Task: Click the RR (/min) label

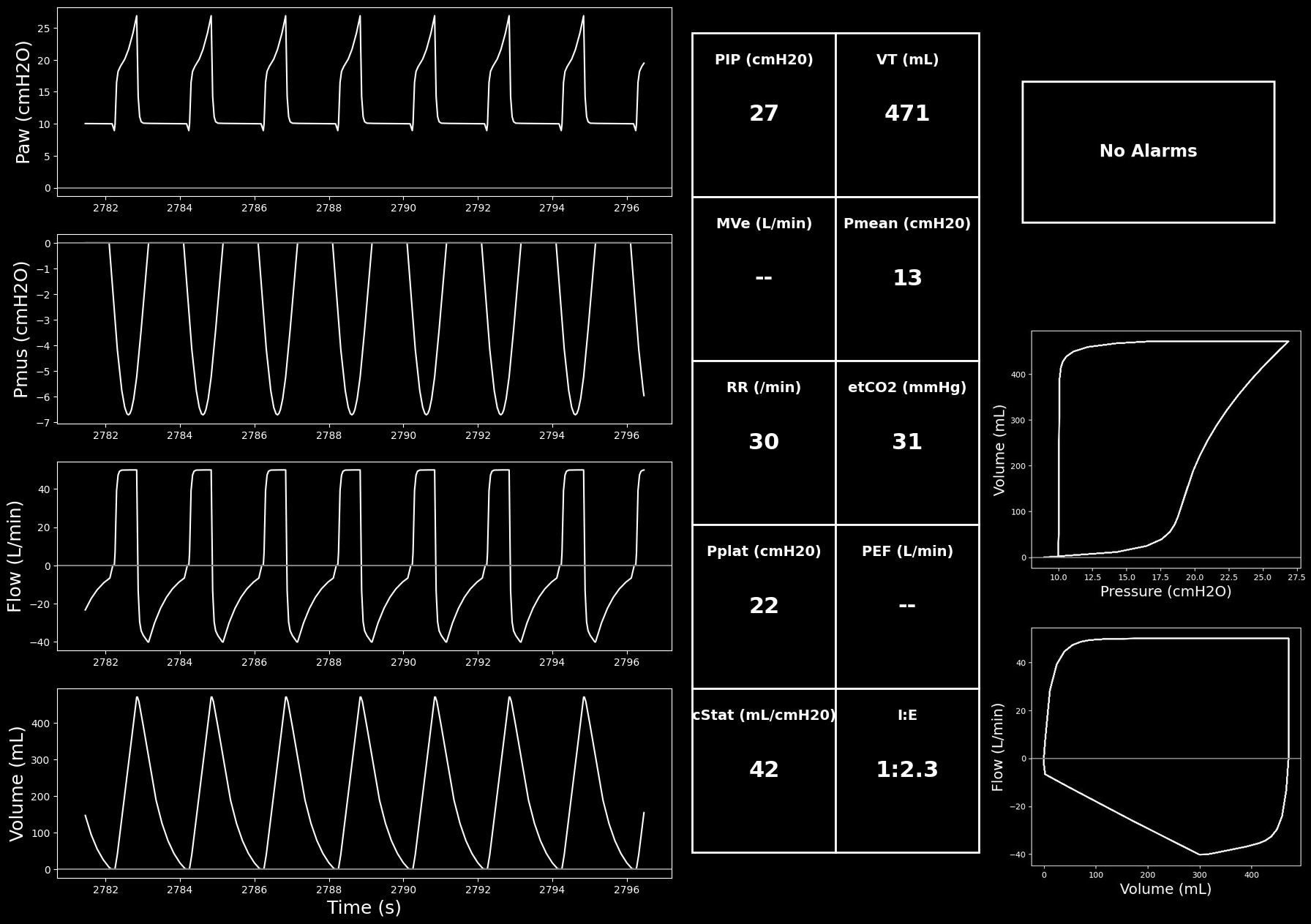Action: click(x=764, y=388)
